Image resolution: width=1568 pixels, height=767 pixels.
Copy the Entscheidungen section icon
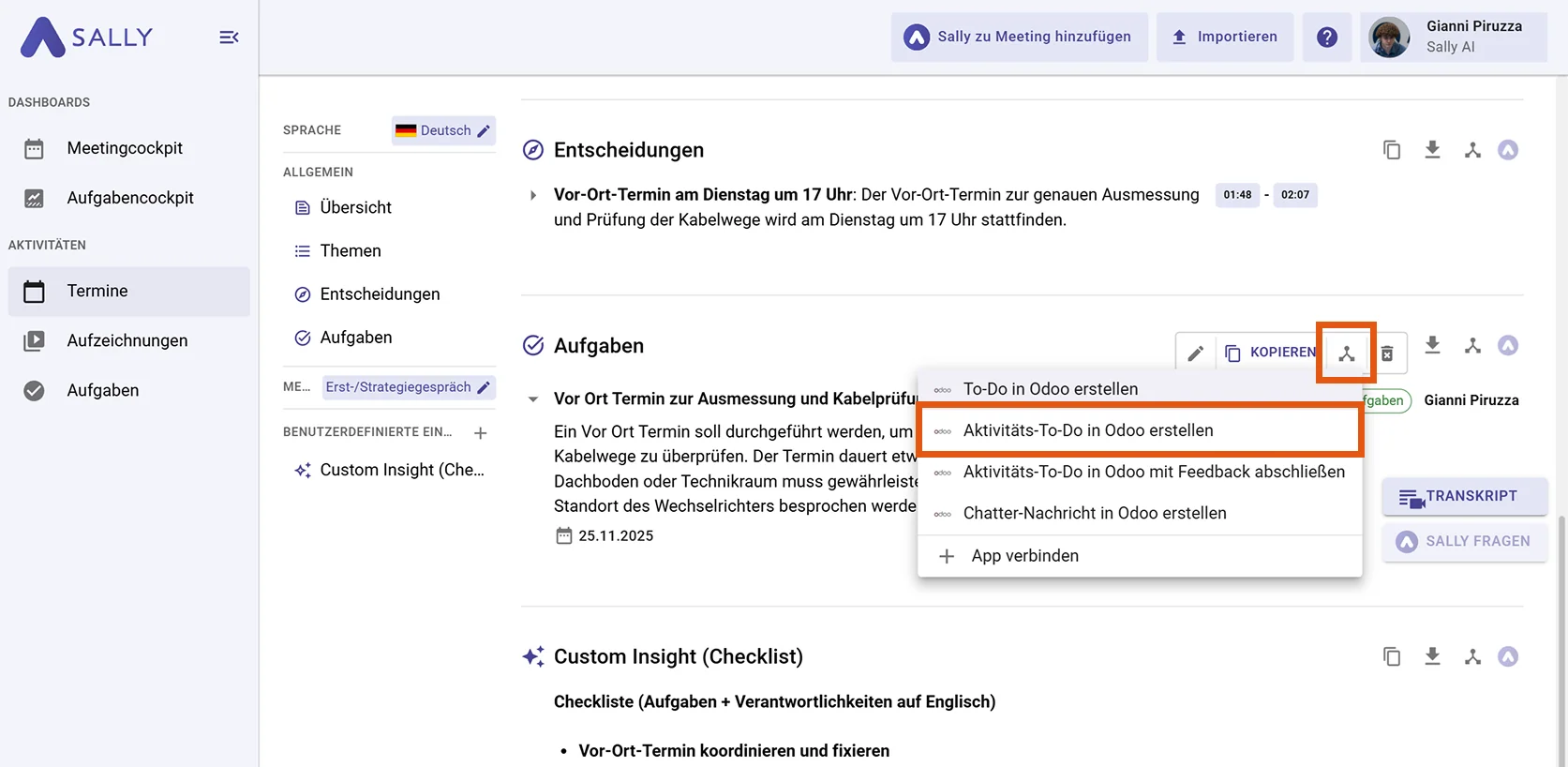(x=1392, y=150)
